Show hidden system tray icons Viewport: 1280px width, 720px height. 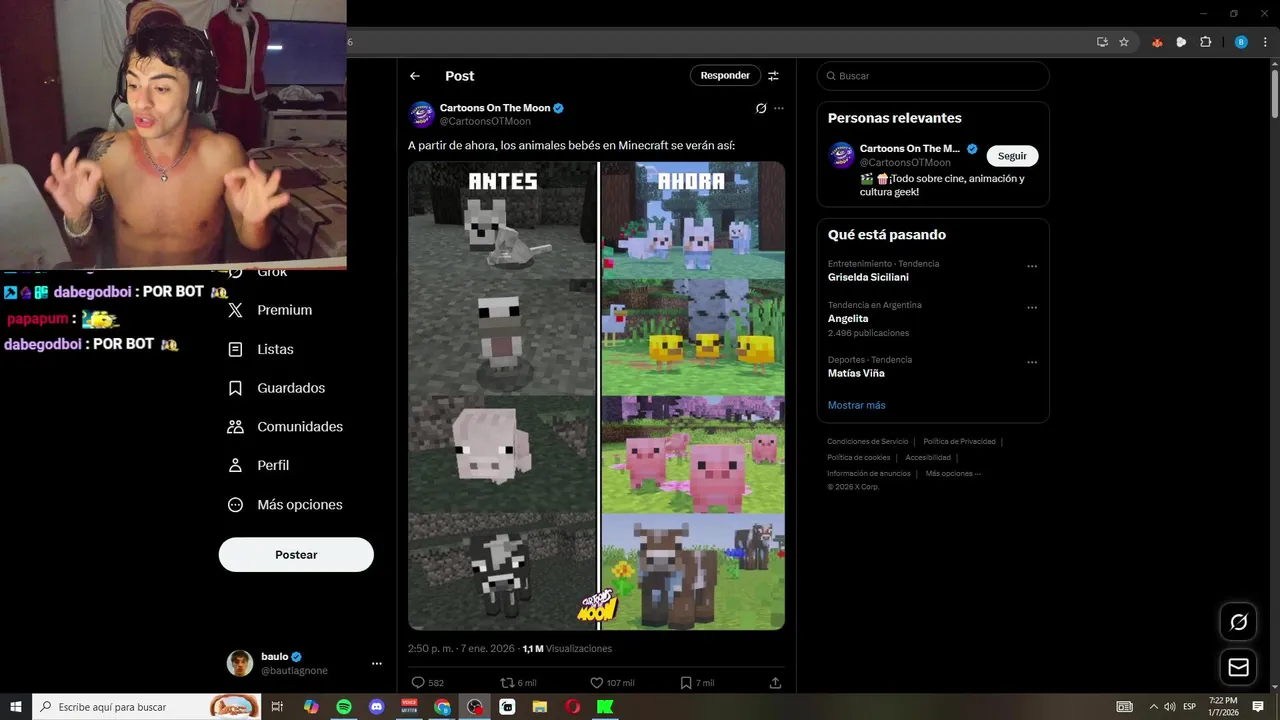tap(1153, 707)
